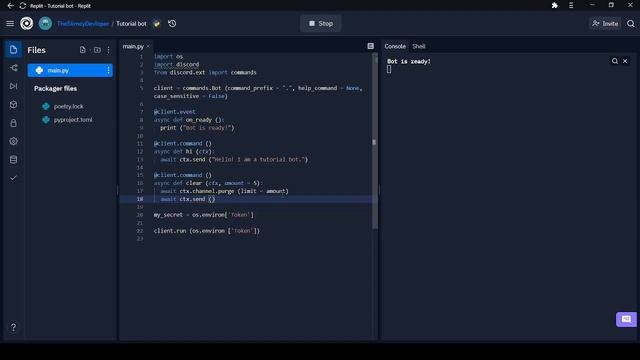This screenshot has width=640, height=360.
Task: Open the Unit tests checkmark icon
Action: click(x=13, y=178)
